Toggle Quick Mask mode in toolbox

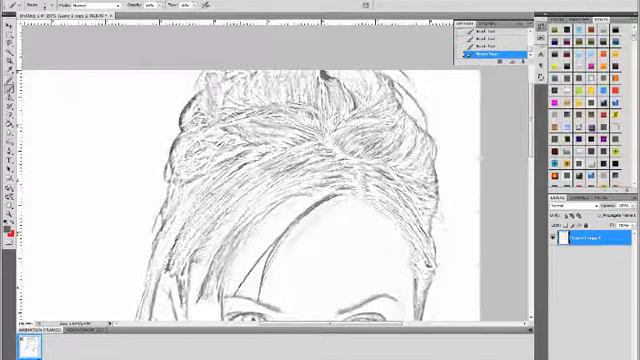tap(9, 242)
